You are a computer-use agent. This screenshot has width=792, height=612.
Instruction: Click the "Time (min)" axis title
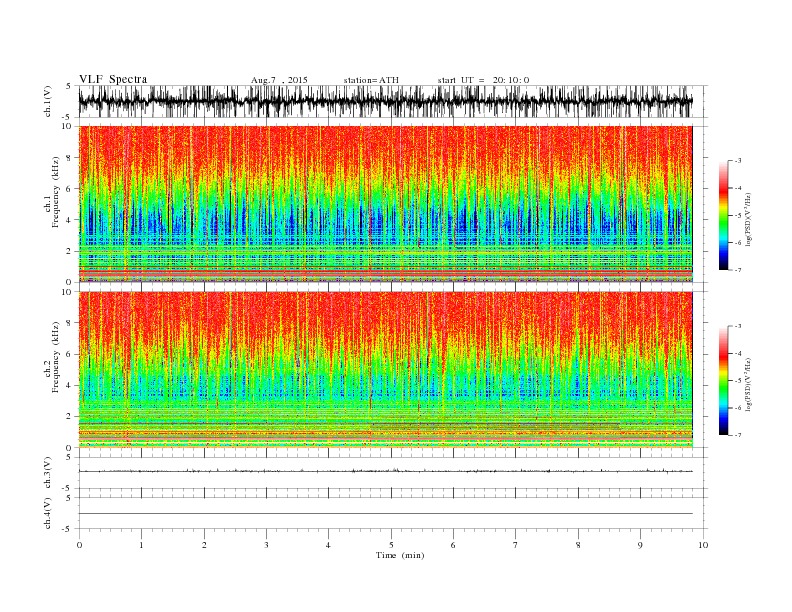400,555
